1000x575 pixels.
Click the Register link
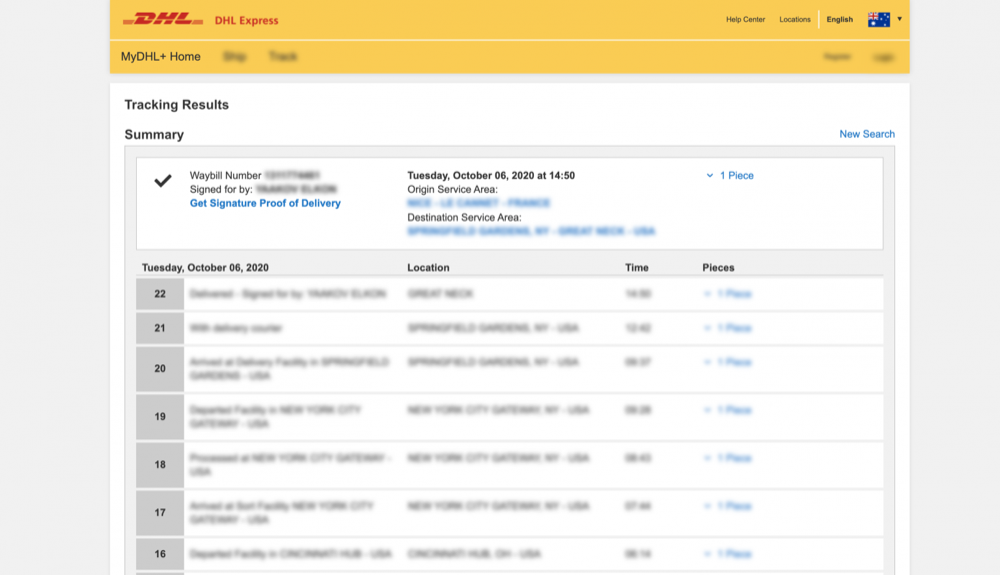(x=837, y=57)
